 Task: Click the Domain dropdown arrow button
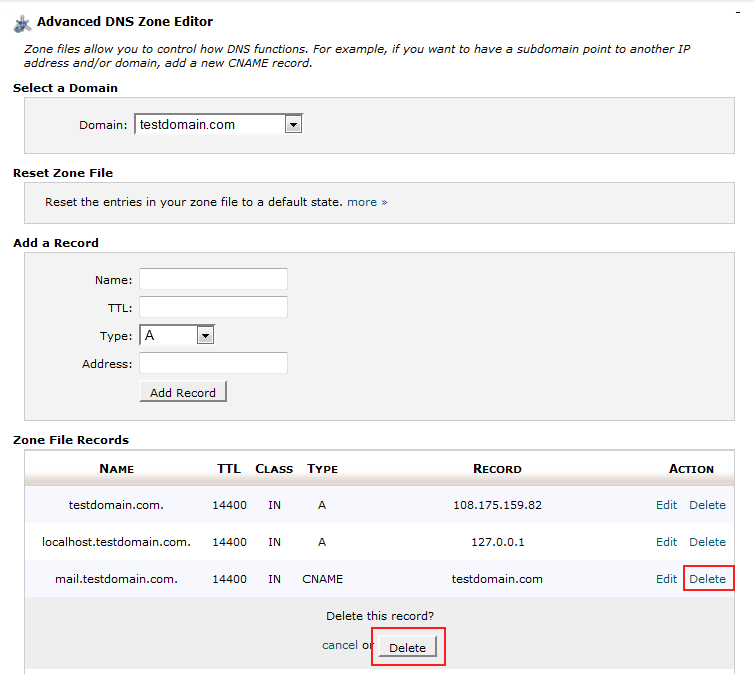293,125
